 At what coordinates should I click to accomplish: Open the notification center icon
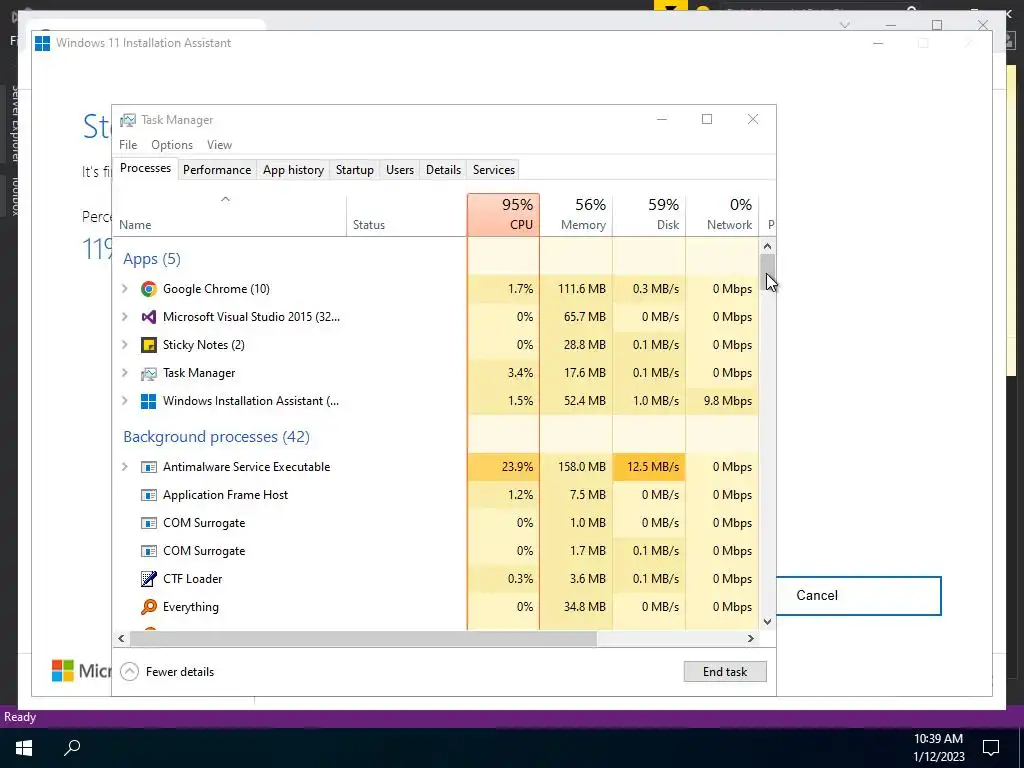coord(991,747)
